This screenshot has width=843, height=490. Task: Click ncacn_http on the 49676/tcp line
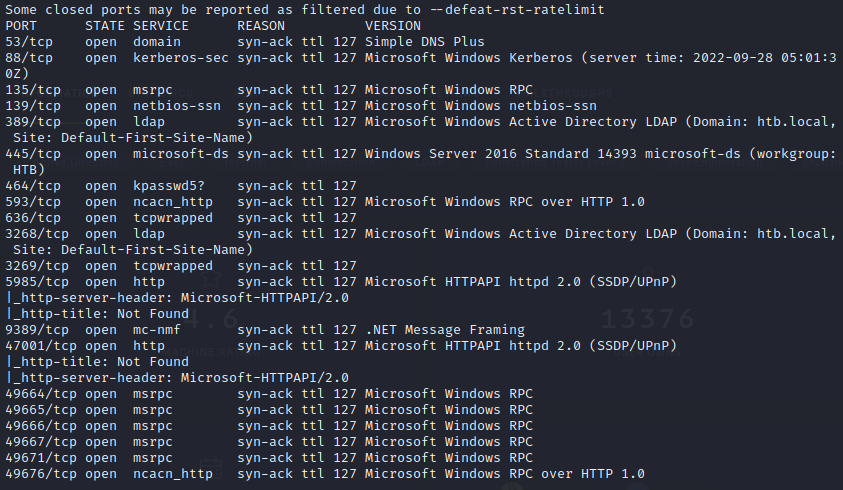tap(173, 474)
